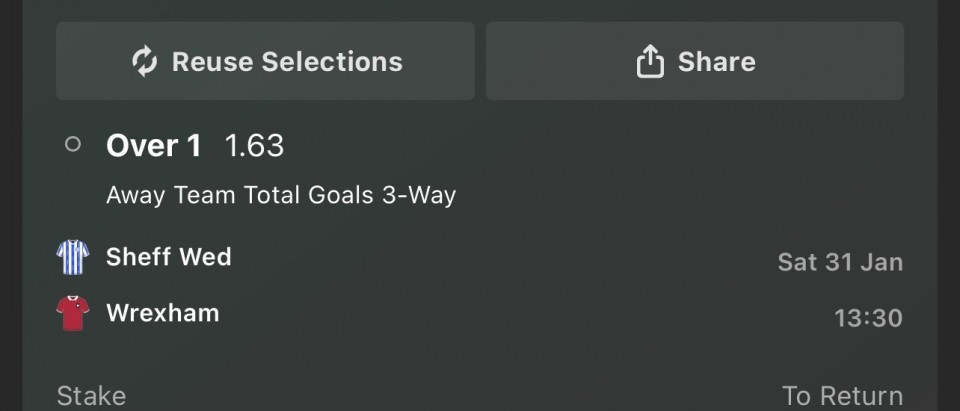
Task: Click the Wrexham red jersey icon
Action: [73, 313]
